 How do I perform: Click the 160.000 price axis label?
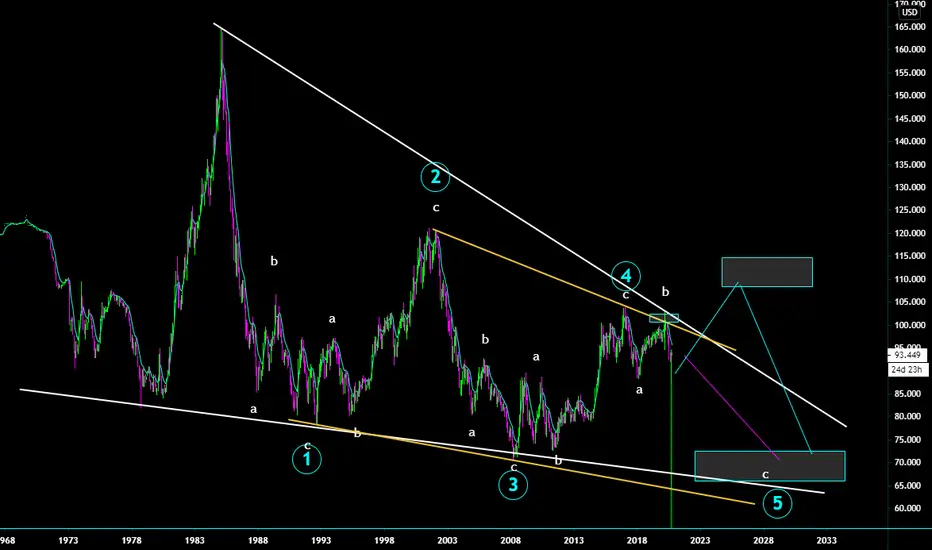[910, 49]
